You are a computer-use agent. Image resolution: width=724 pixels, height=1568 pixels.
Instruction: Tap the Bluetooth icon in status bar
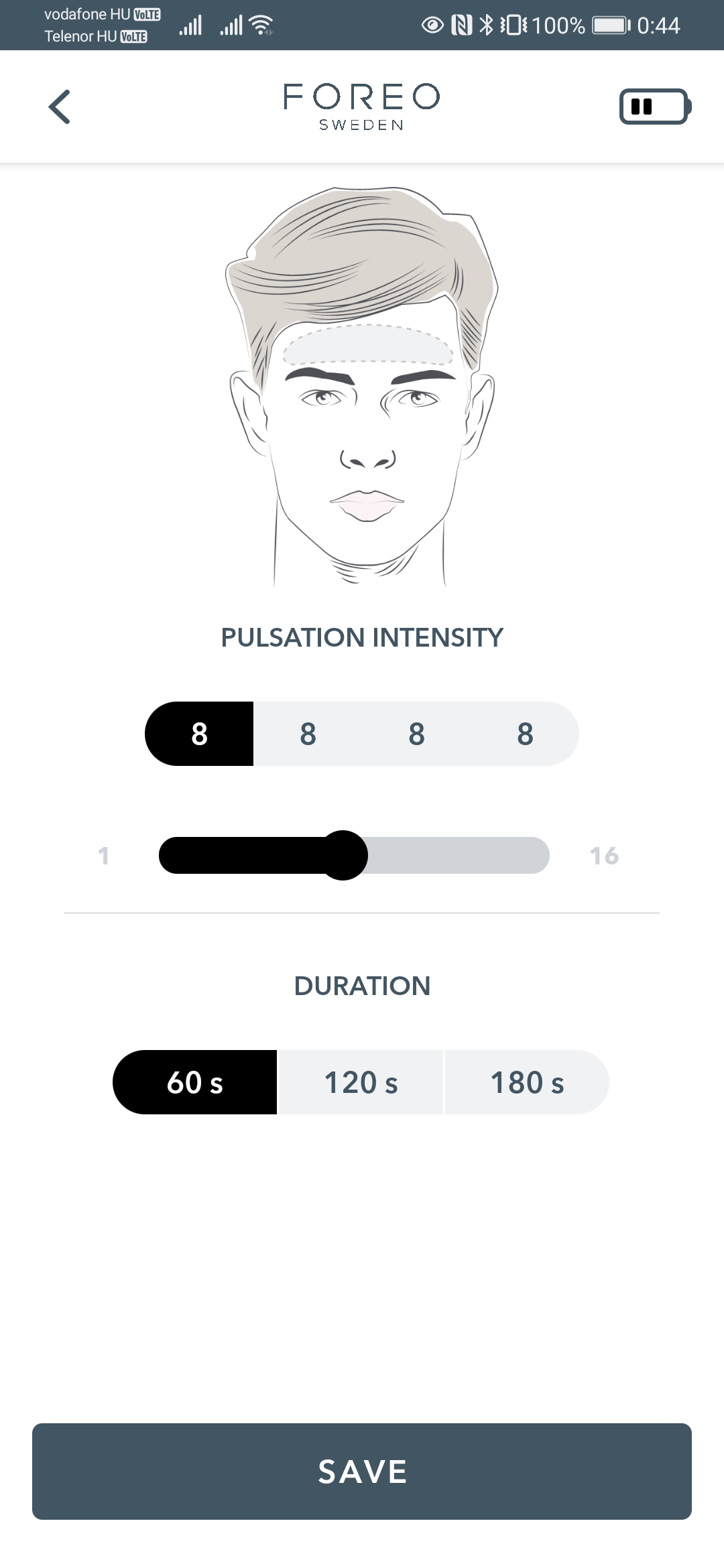tap(487, 25)
